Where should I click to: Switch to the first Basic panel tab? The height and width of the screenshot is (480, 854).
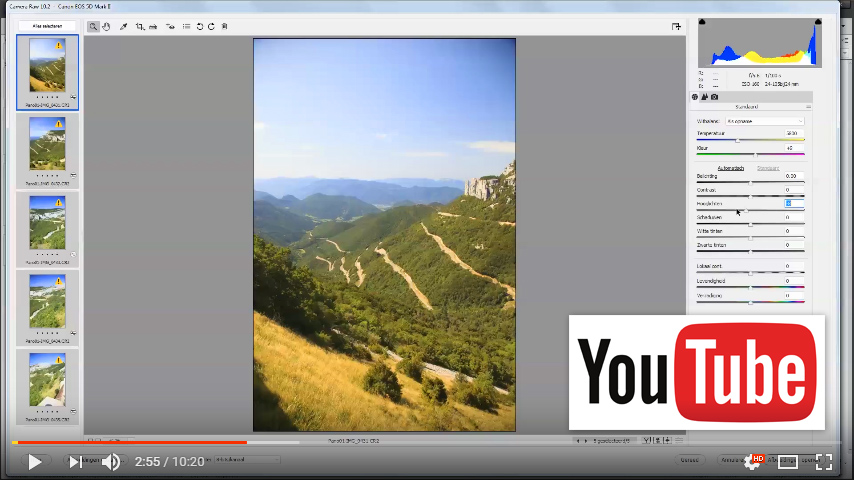695,96
